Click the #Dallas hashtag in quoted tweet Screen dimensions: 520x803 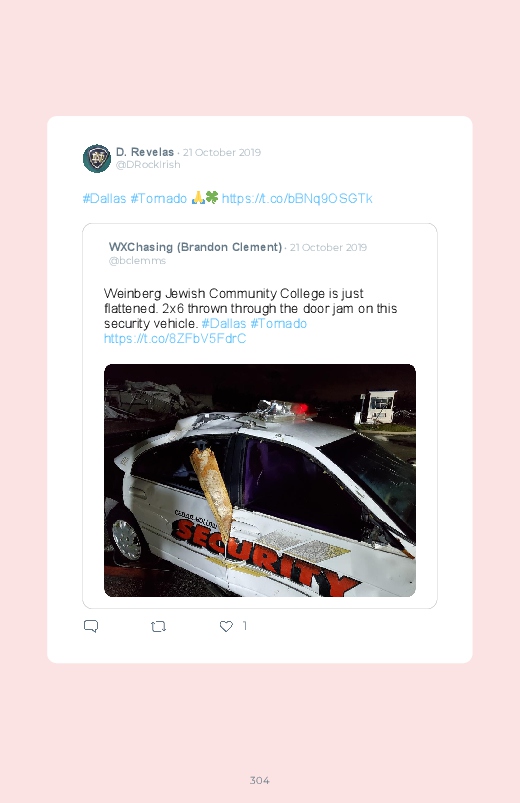pyautogui.click(x=224, y=324)
